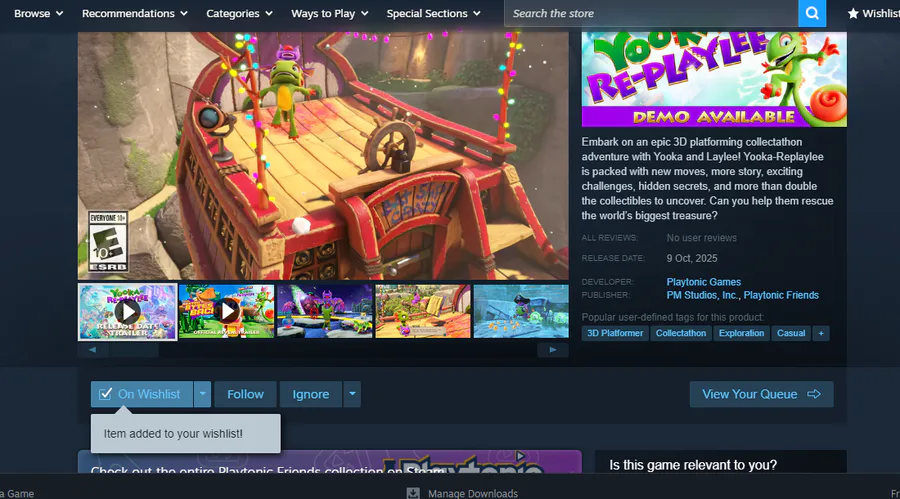This screenshot has height=499, width=900.
Task: Open the Special Sections menu
Action: coord(433,13)
